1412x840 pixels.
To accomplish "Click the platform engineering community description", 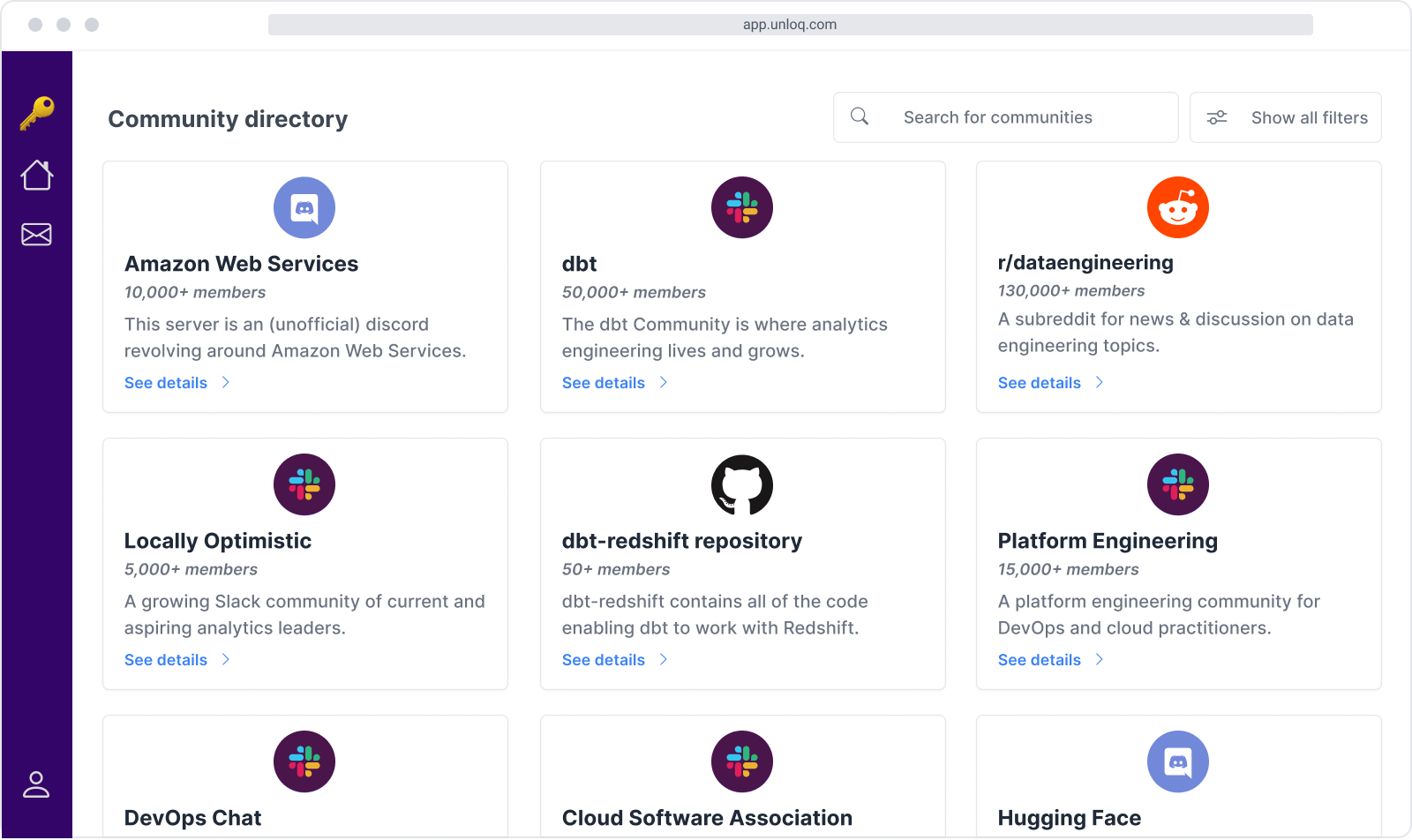I will click(x=1159, y=614).
